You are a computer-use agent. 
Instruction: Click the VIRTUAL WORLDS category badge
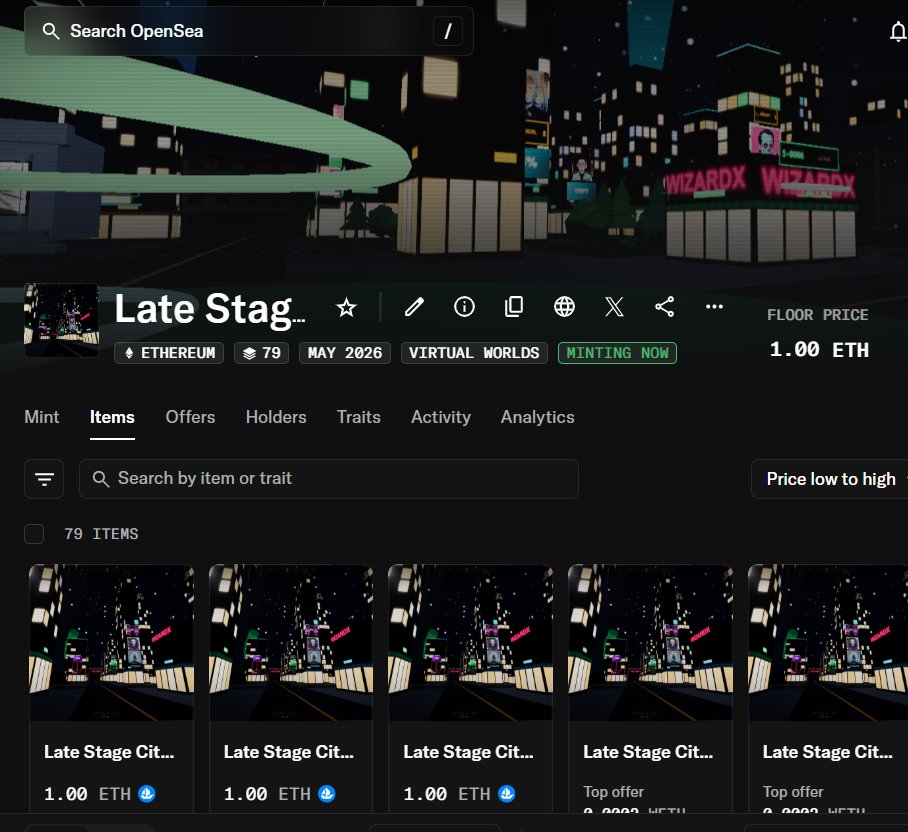tap(474, 353)
